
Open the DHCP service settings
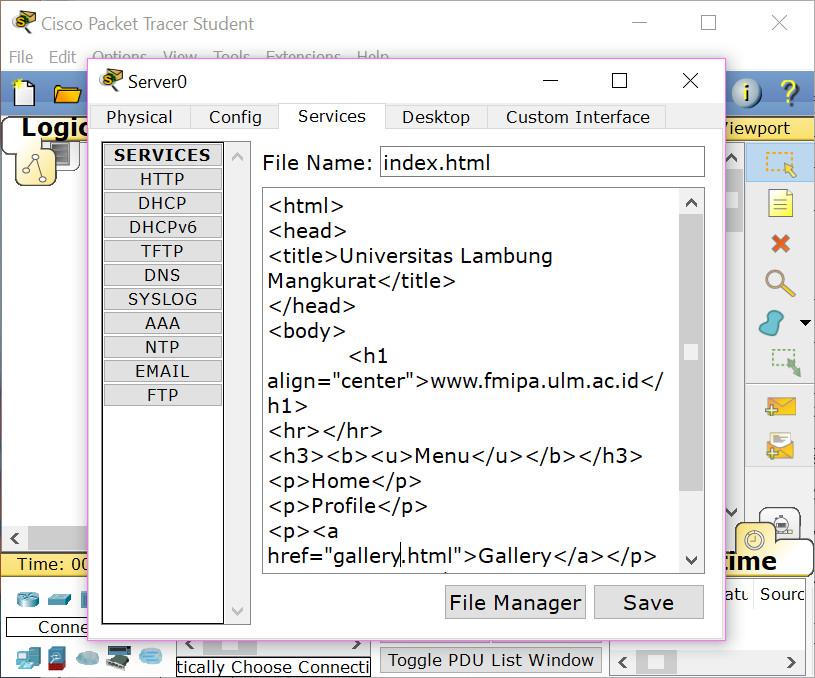point(163,203)
